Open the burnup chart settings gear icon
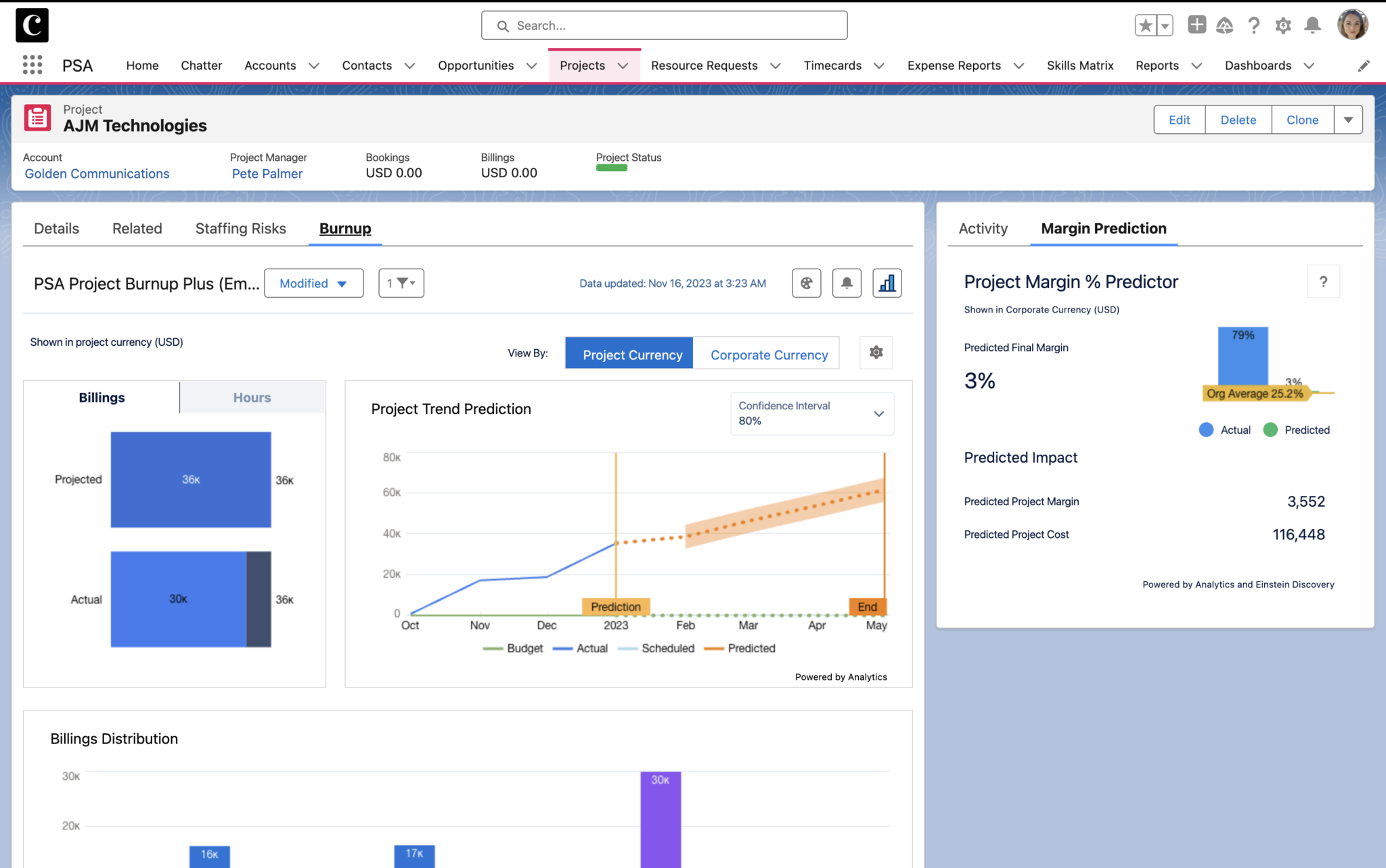The height and width of the screenshot is (868, 1386). tap(876, 352)
